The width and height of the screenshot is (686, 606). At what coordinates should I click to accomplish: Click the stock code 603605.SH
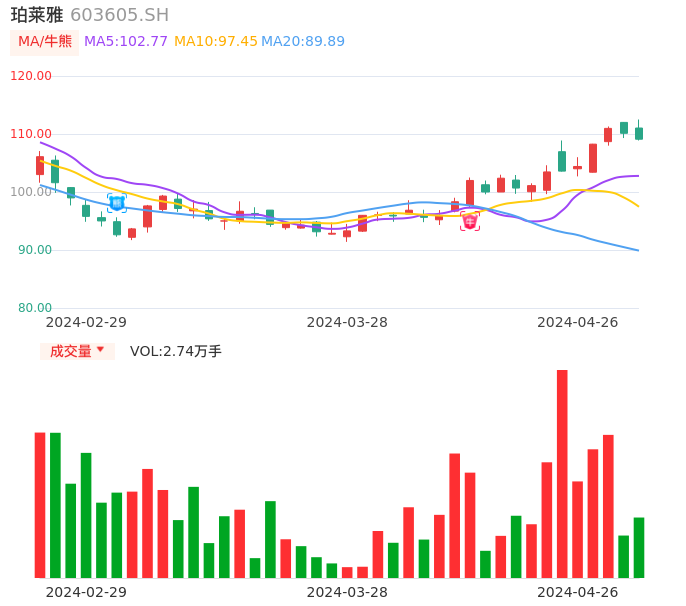(120, 15)
